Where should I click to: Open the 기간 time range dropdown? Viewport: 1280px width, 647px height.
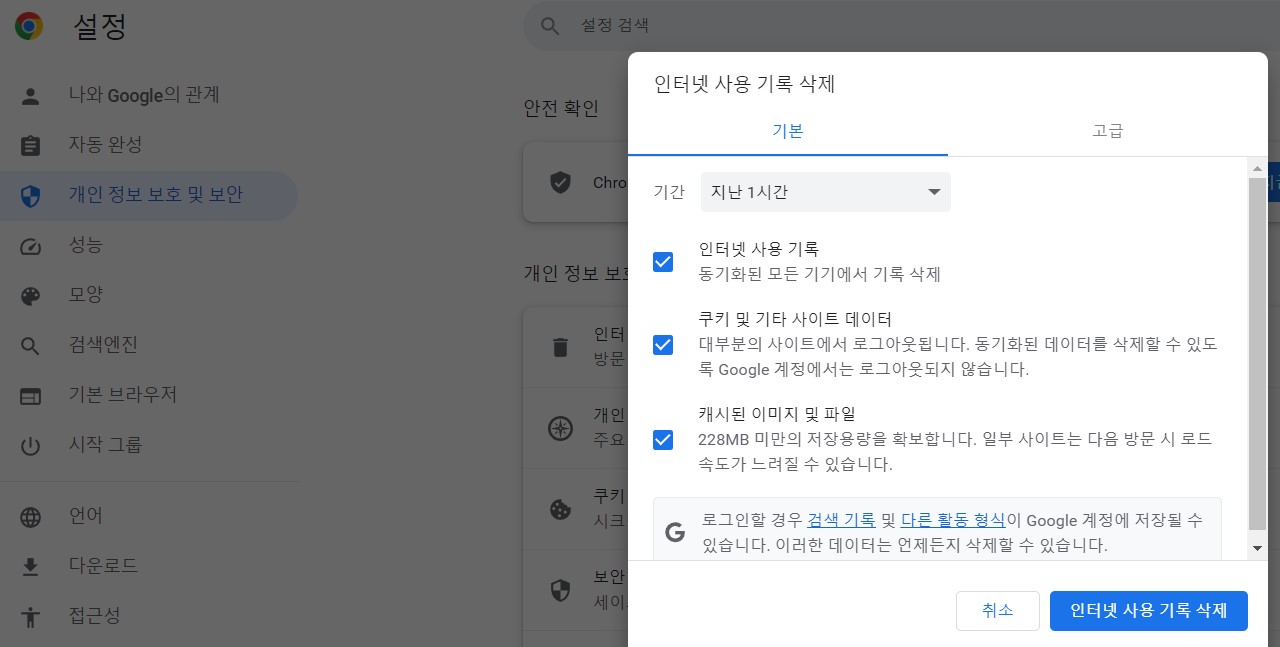[824, 192]
